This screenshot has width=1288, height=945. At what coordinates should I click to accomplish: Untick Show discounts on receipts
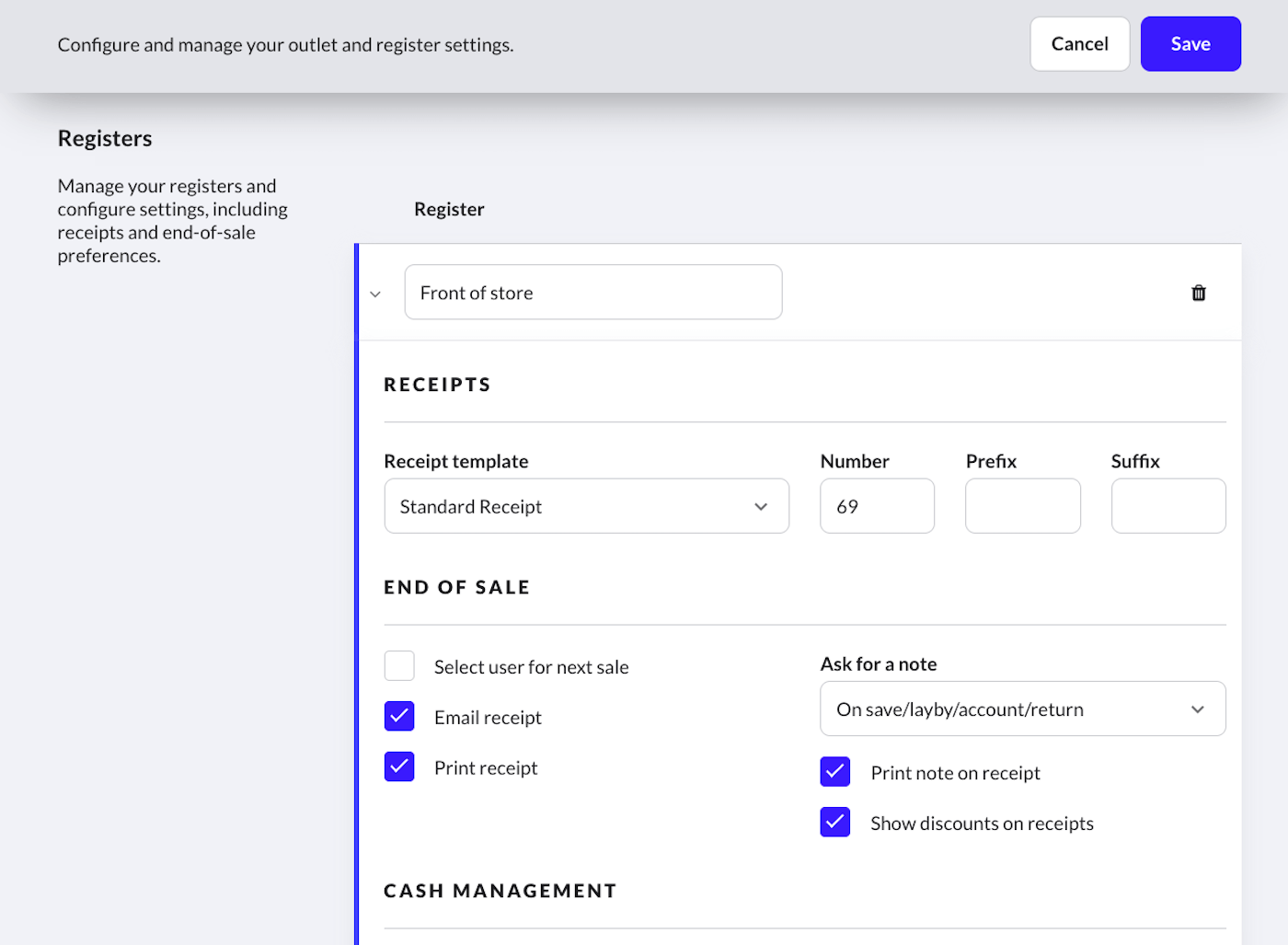click(835, 822)
